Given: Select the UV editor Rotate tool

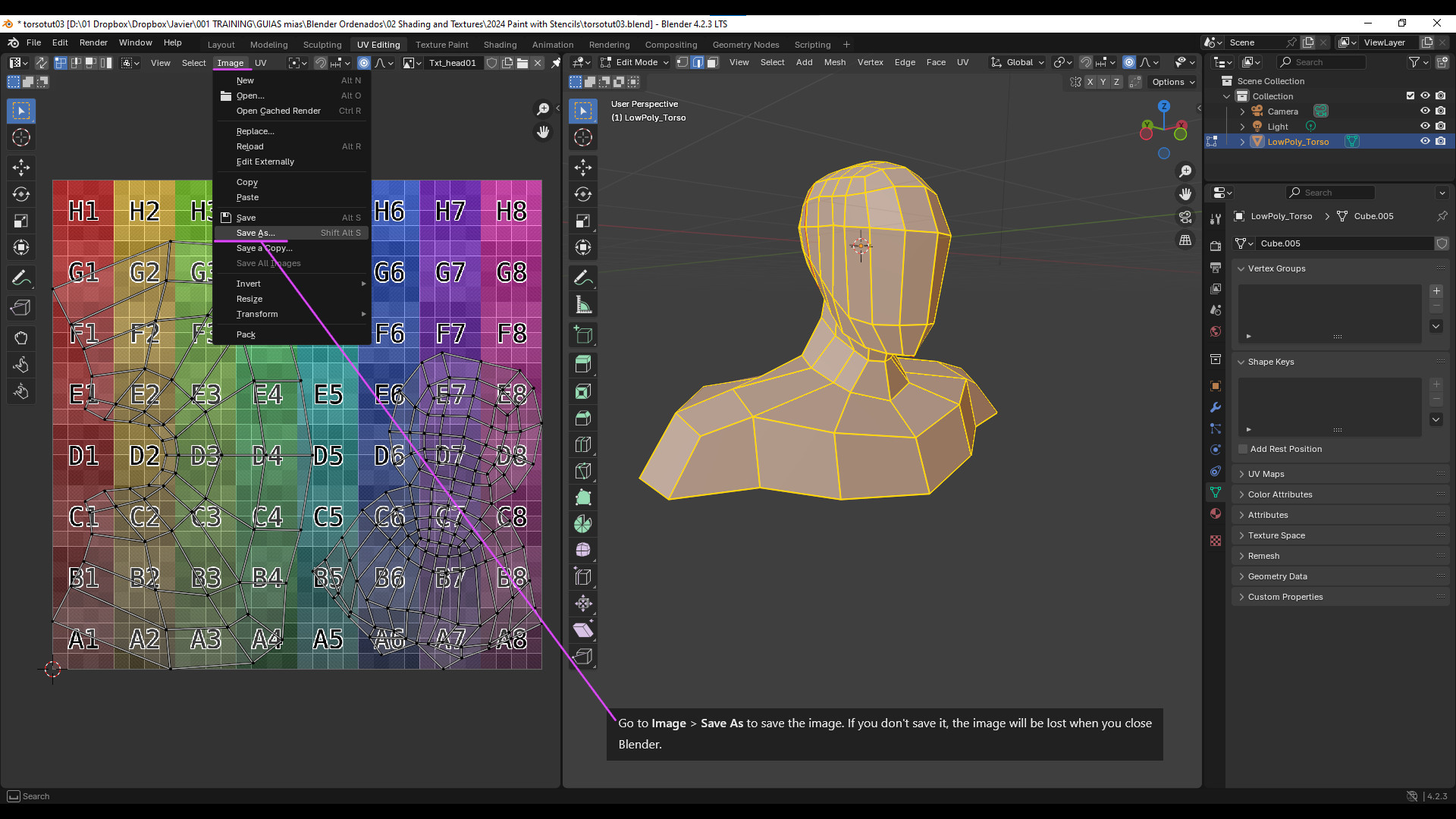Looking at the screenshot, I should pos(21,194).
